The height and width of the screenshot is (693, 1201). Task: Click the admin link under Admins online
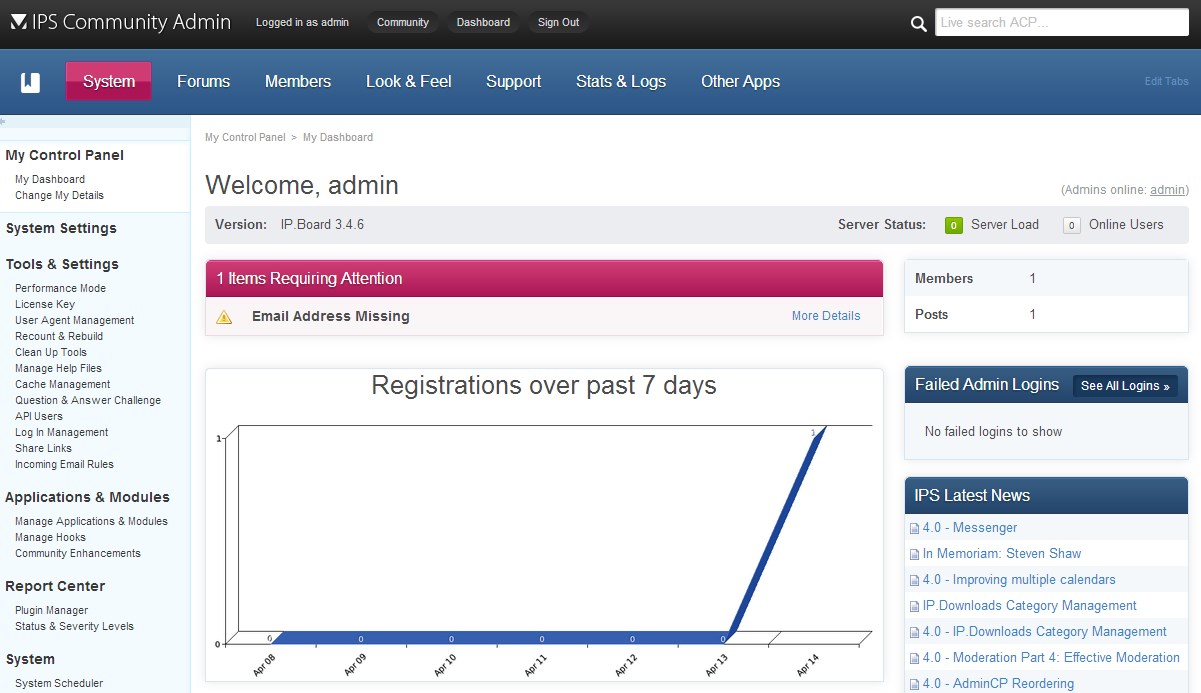1167,190
